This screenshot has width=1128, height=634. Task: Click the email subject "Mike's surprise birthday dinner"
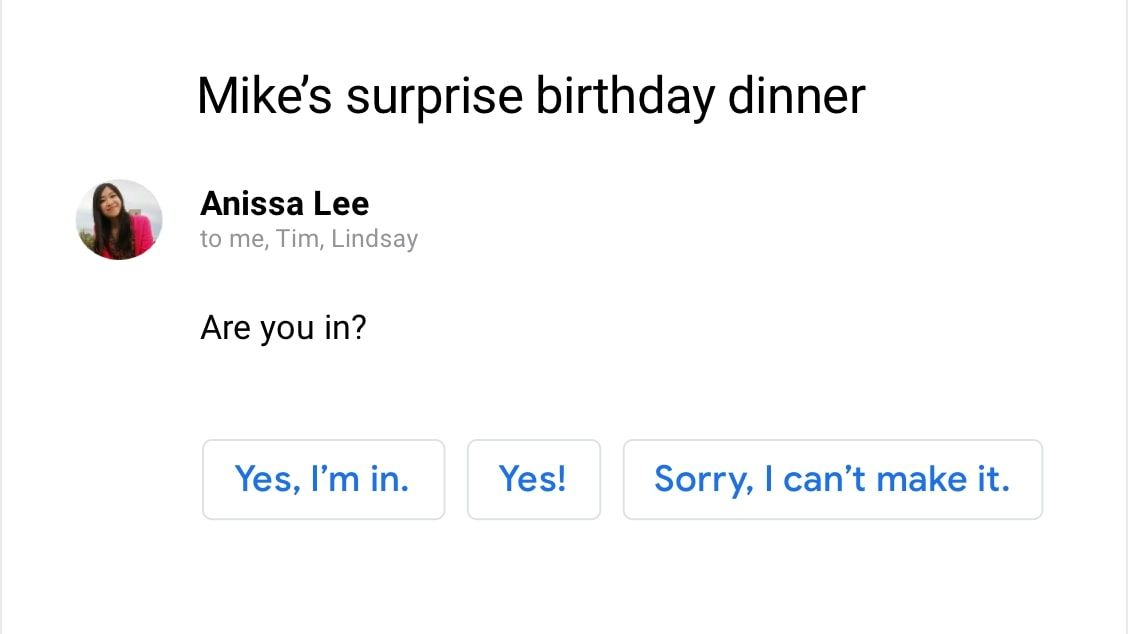coord(530,96)
